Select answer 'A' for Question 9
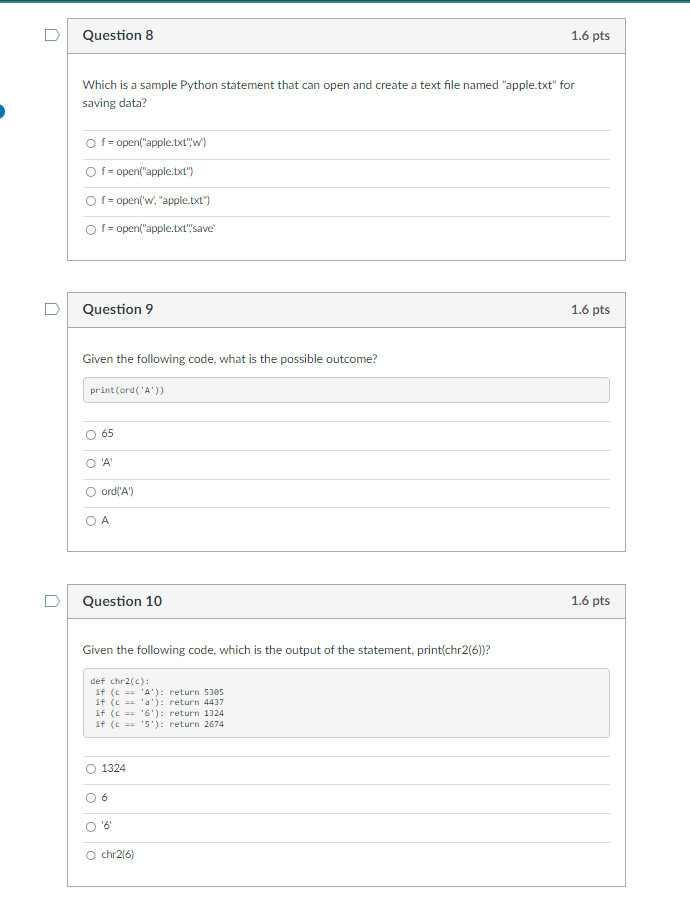The image size is (690, 900). [91, 462]
